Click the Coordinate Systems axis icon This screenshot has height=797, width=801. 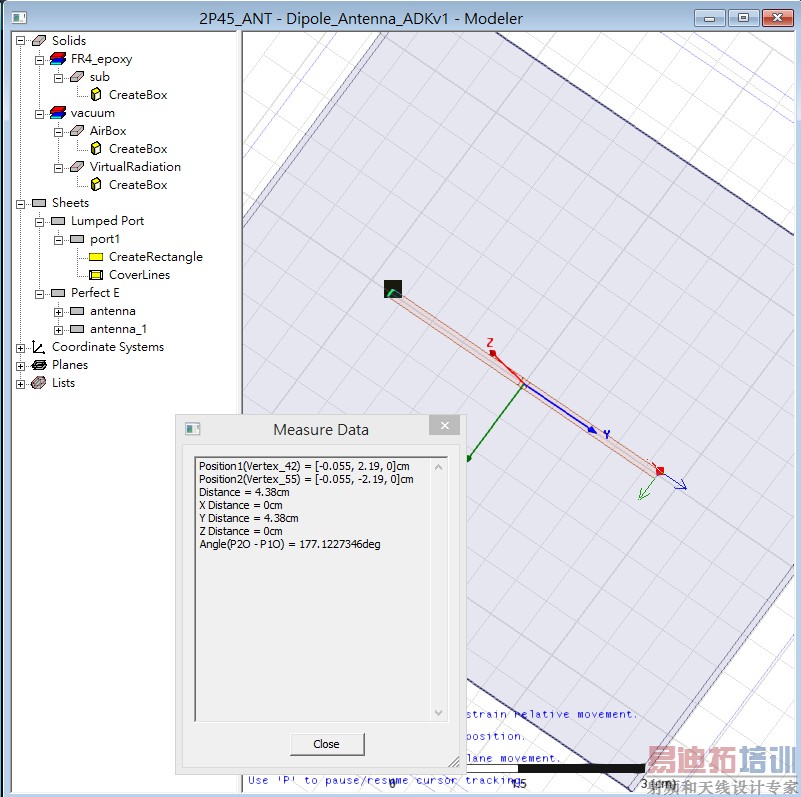point(39,347)
